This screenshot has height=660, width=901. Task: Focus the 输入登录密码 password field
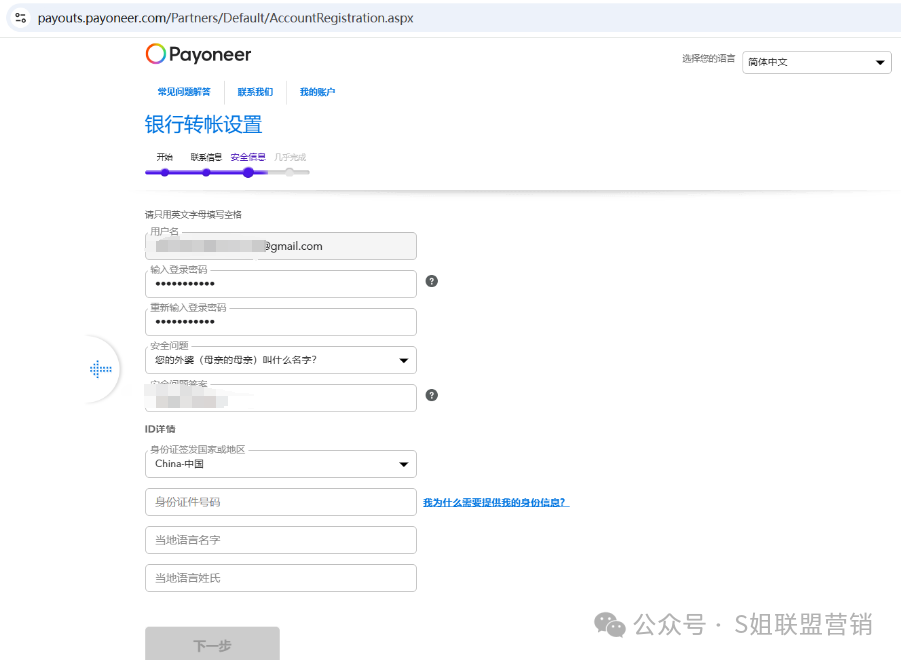281,284
